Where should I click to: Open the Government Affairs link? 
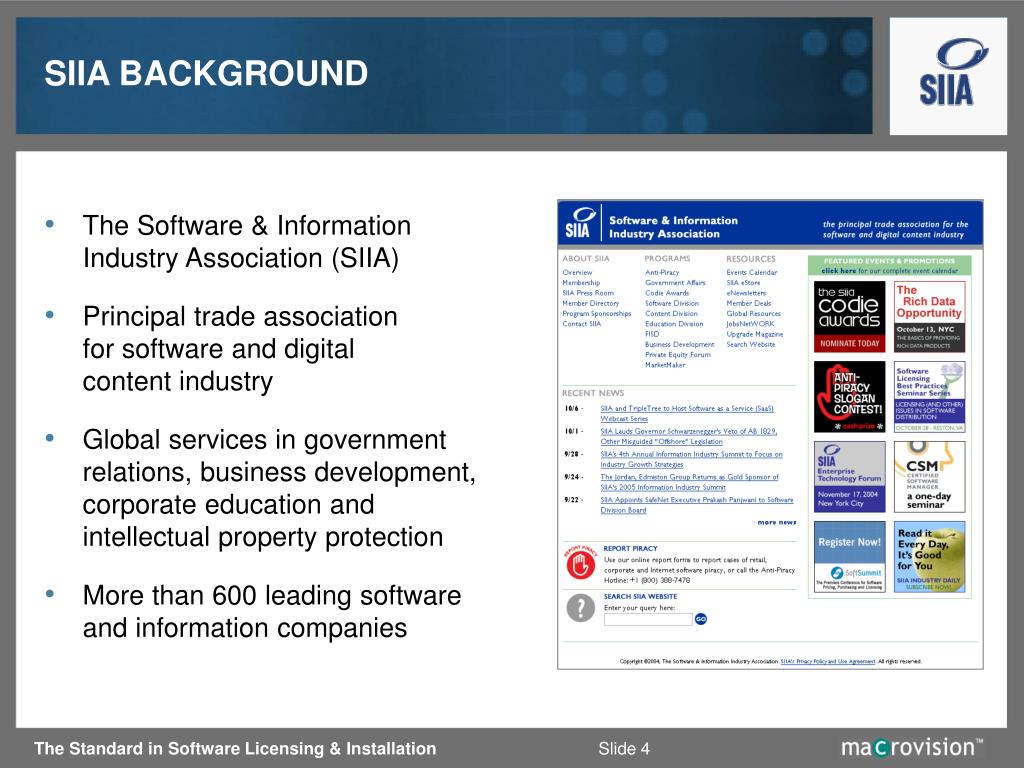click(675, 283)
